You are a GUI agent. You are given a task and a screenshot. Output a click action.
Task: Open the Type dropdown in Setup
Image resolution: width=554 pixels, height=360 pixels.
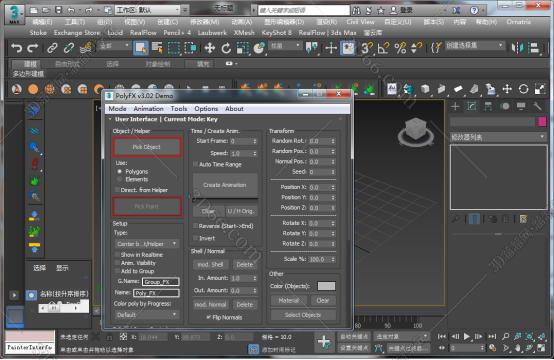pyautogui.click(x=147, y=244)
